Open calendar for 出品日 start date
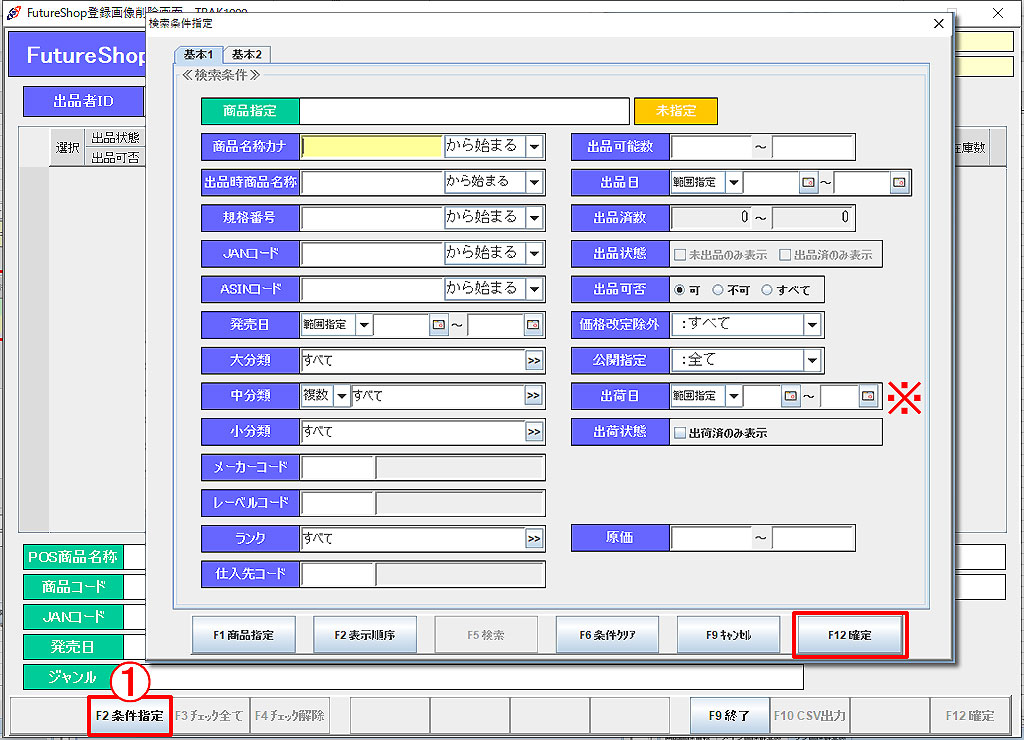Screen dimensions: 1024x740 coord(808,183)
